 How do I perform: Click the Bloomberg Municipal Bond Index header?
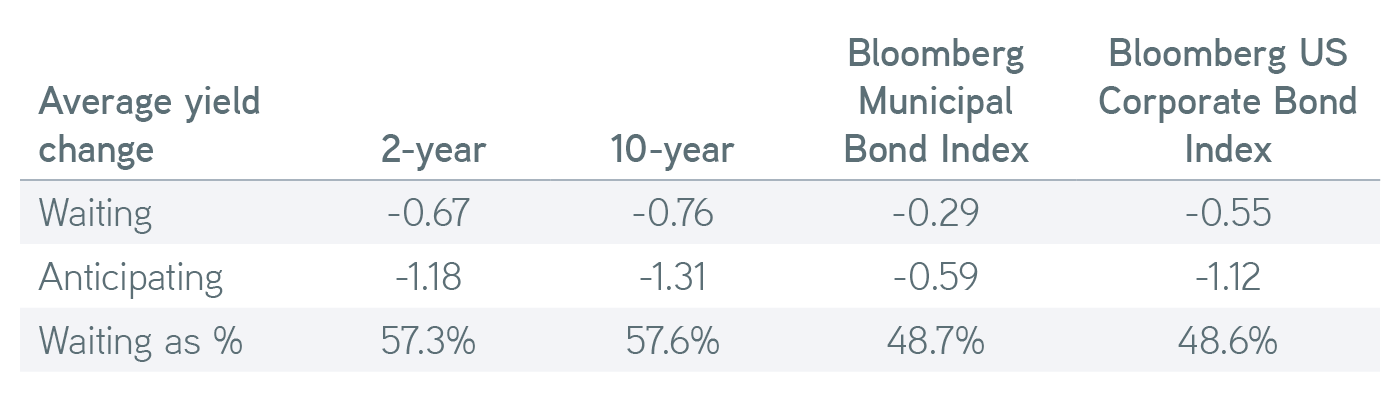[936, 101]
